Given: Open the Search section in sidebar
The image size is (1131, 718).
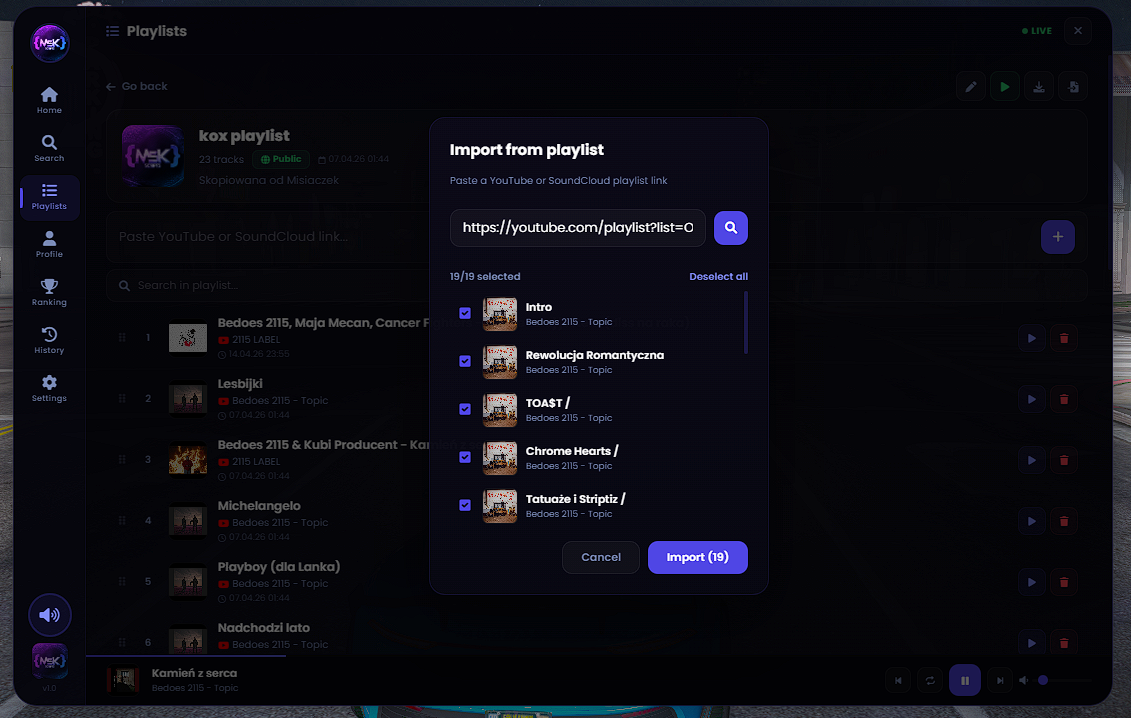Looking at the screenshot, I should click(49, 149).
